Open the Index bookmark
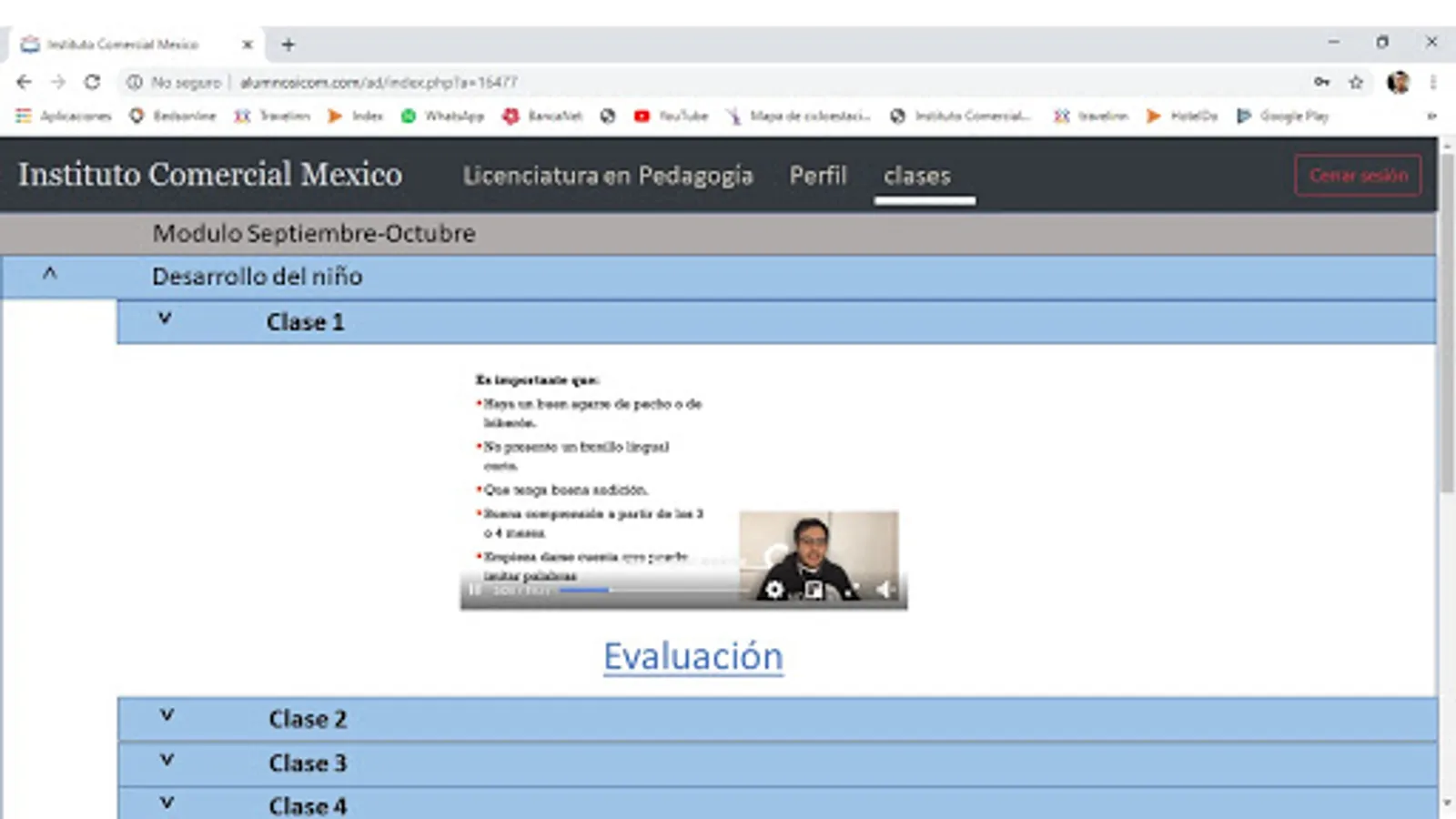This screenshot has height=819, width=1456. 356,116
